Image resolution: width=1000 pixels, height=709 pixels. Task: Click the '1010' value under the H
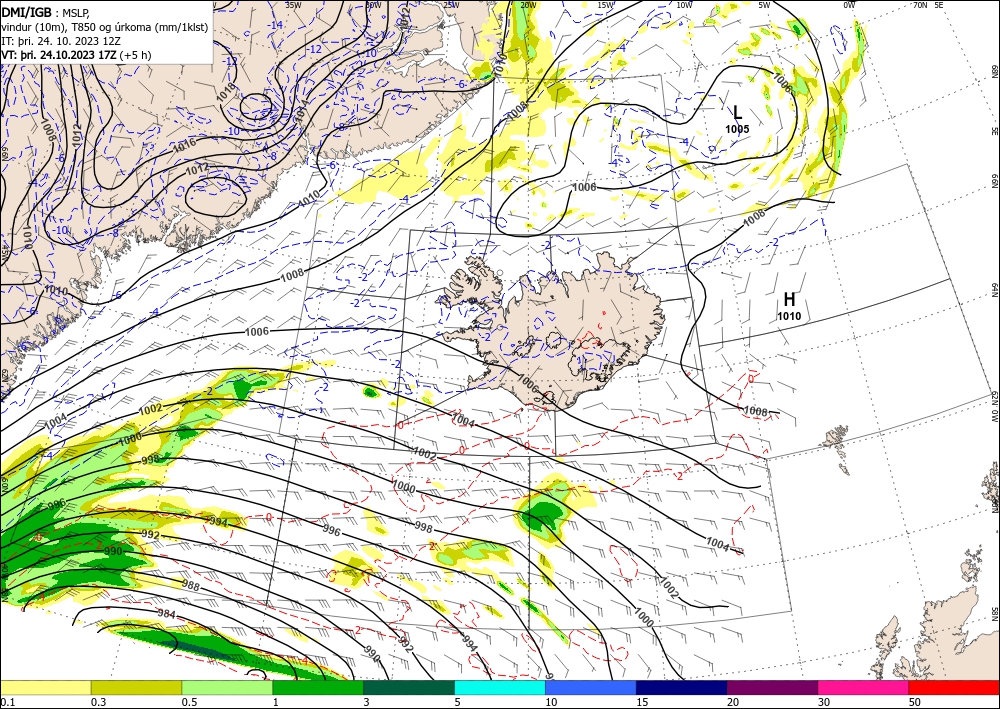coord(790,316)
